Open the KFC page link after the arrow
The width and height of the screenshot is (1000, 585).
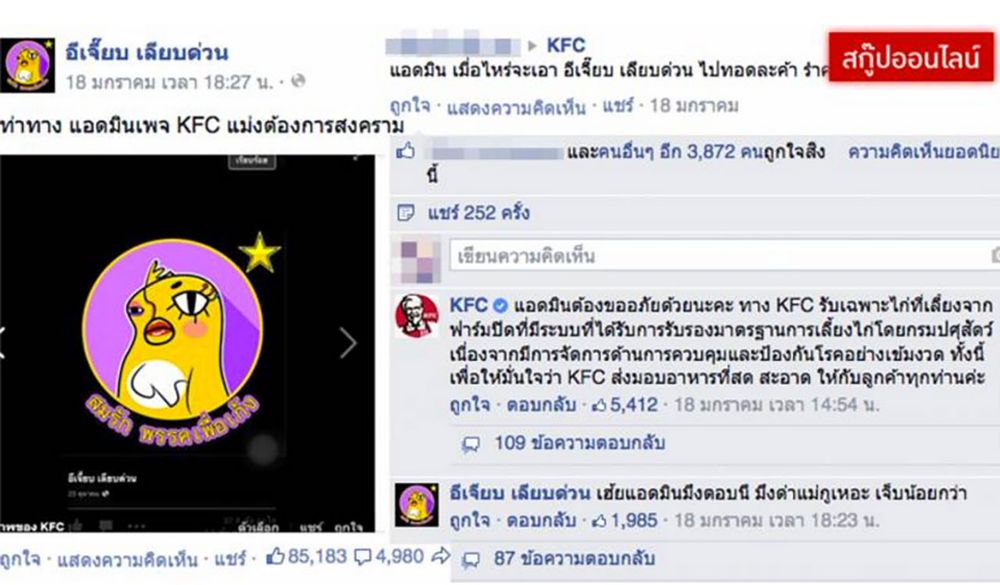click(566, 45)
